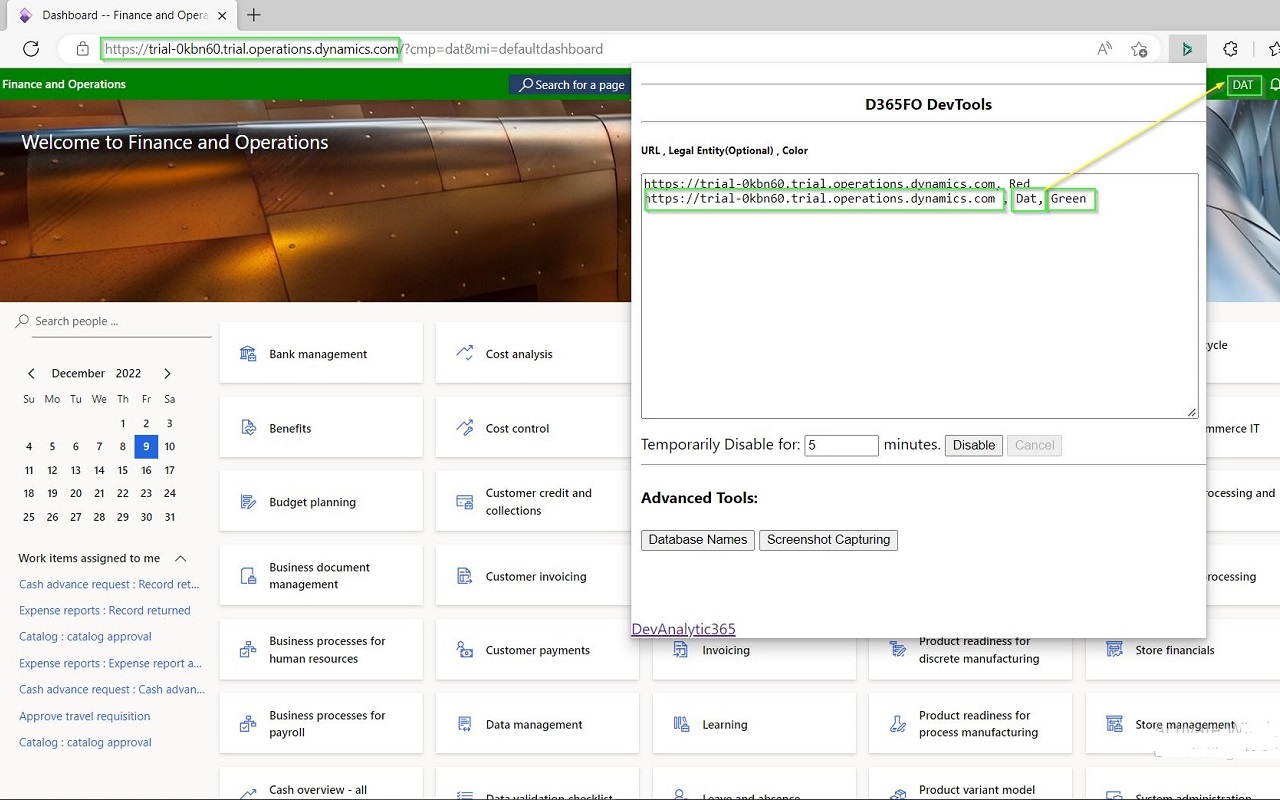This screenshot has height=800, width=1280.
Task: Reload the page with the refresh icon
Action: pyautogui.click(x=30, y=48)
